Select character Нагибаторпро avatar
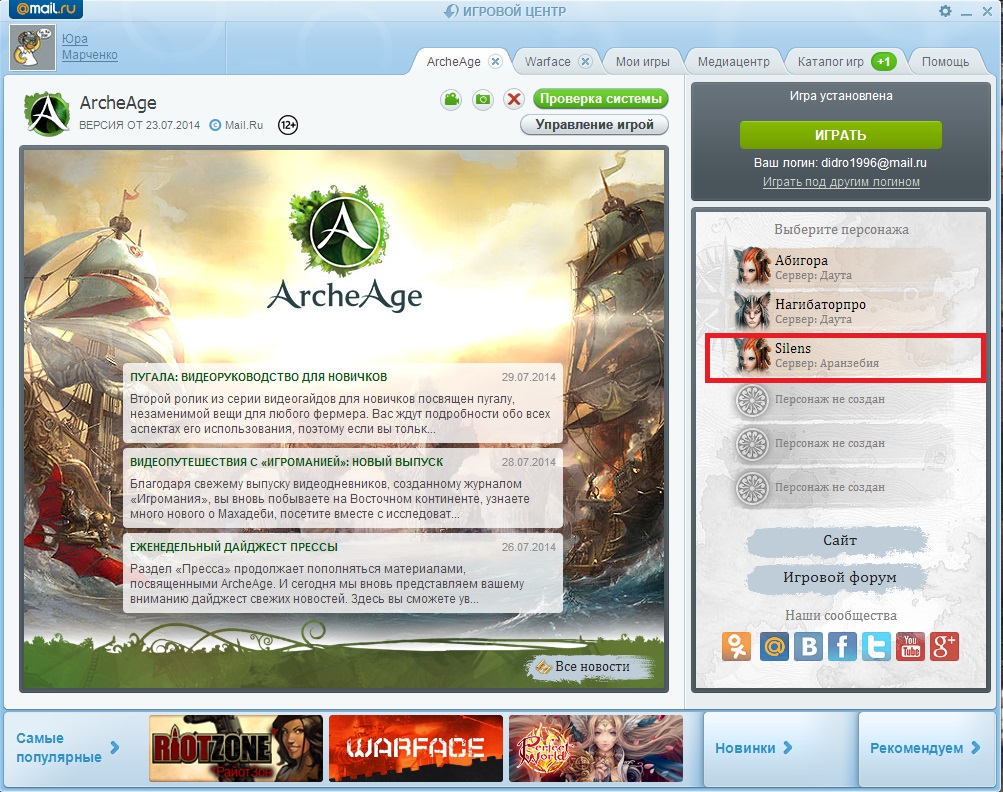Image resolution: width=1003 pixels, height=792 pixels. [752, 310]
